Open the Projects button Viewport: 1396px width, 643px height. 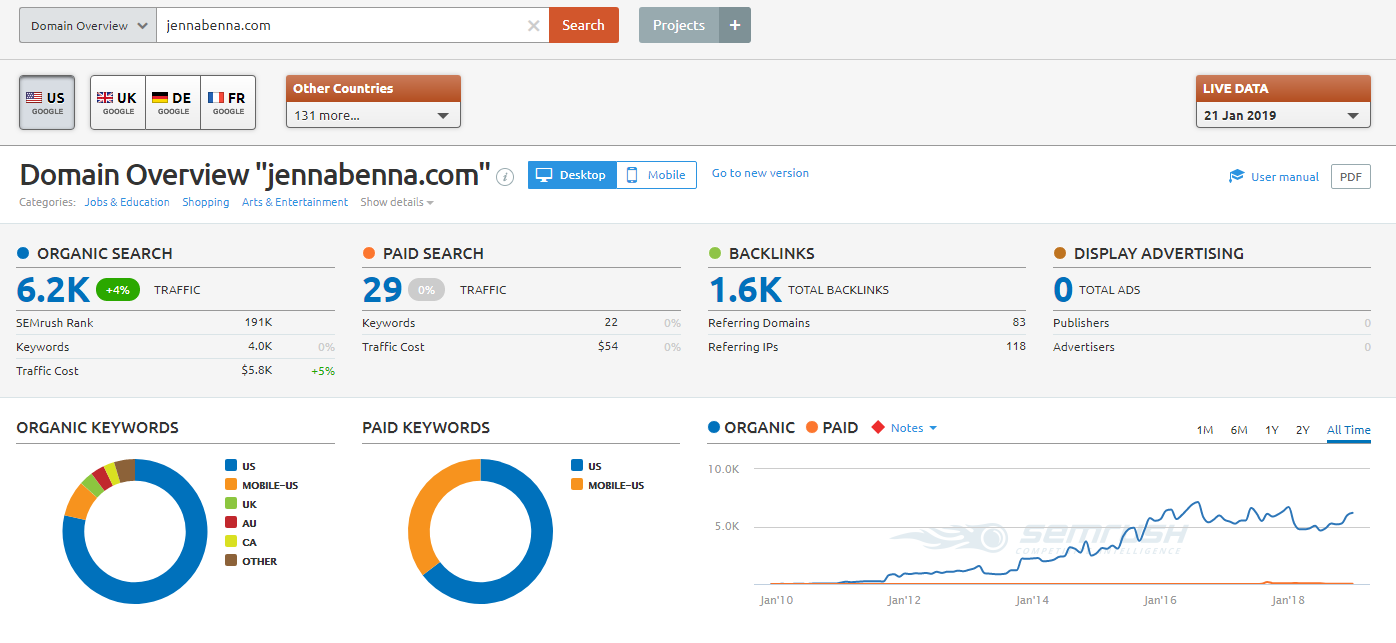(x=679, y=25)
